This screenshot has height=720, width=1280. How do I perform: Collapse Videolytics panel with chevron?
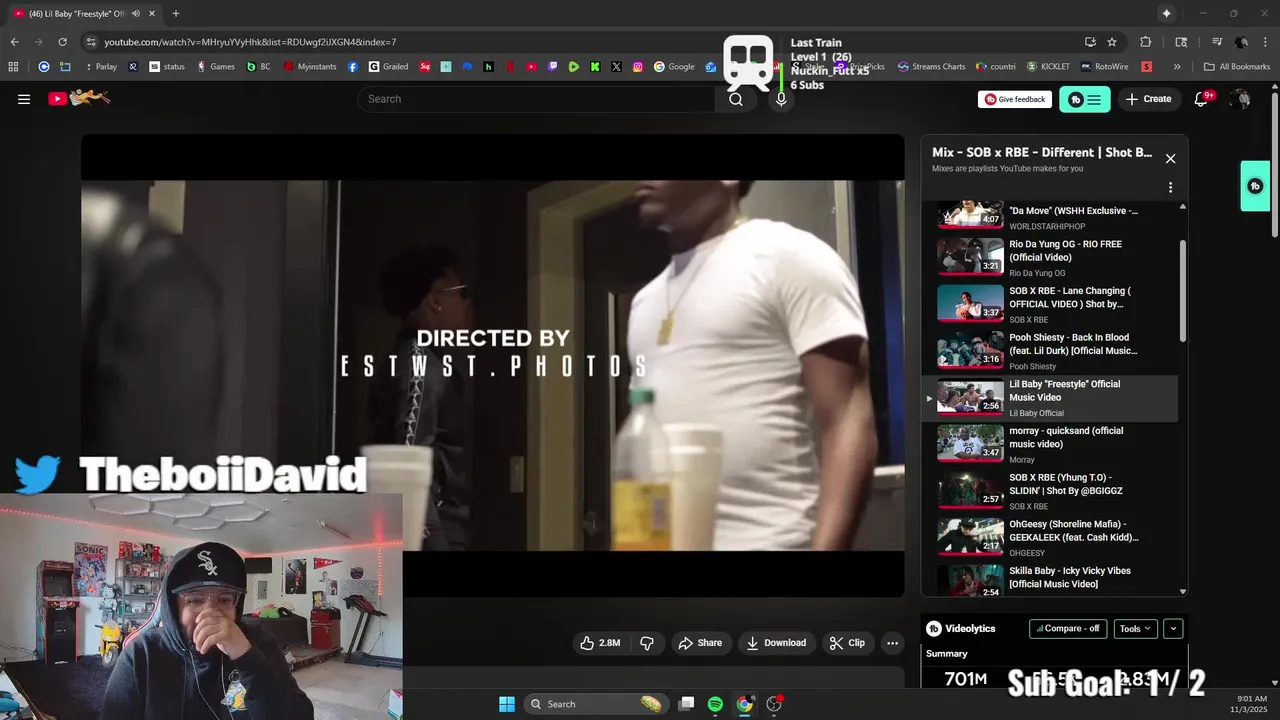[x=1173, y=629]
